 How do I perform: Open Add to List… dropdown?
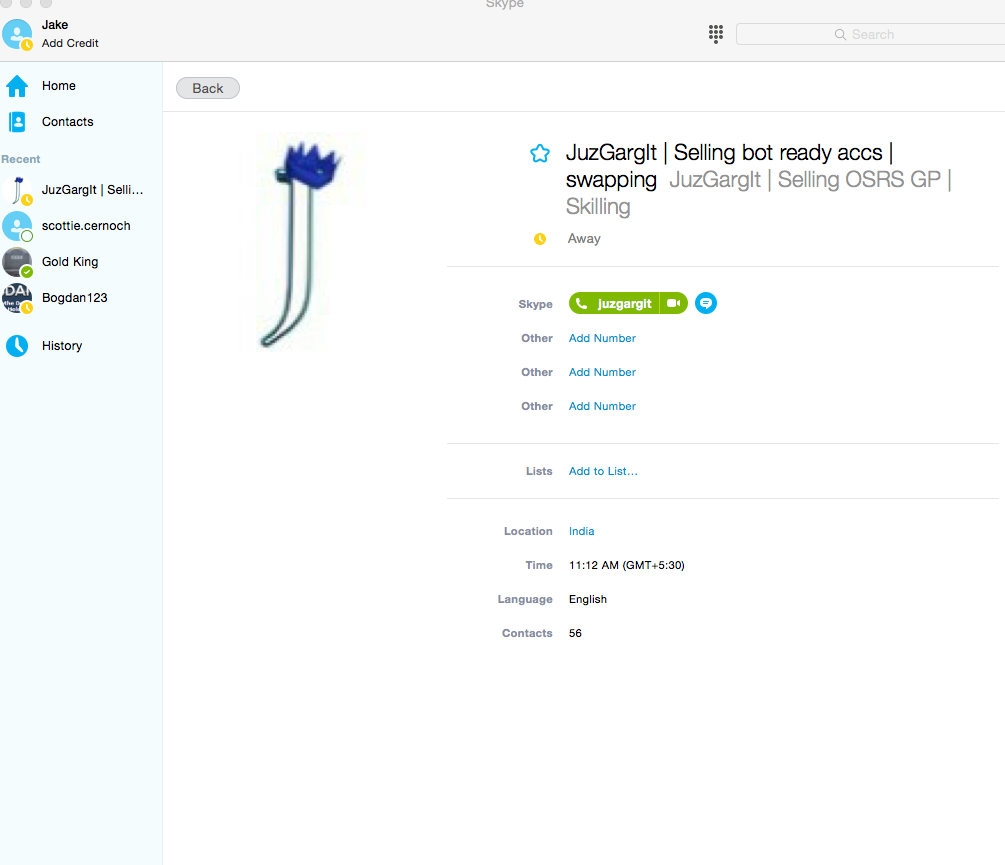[603, 471]
